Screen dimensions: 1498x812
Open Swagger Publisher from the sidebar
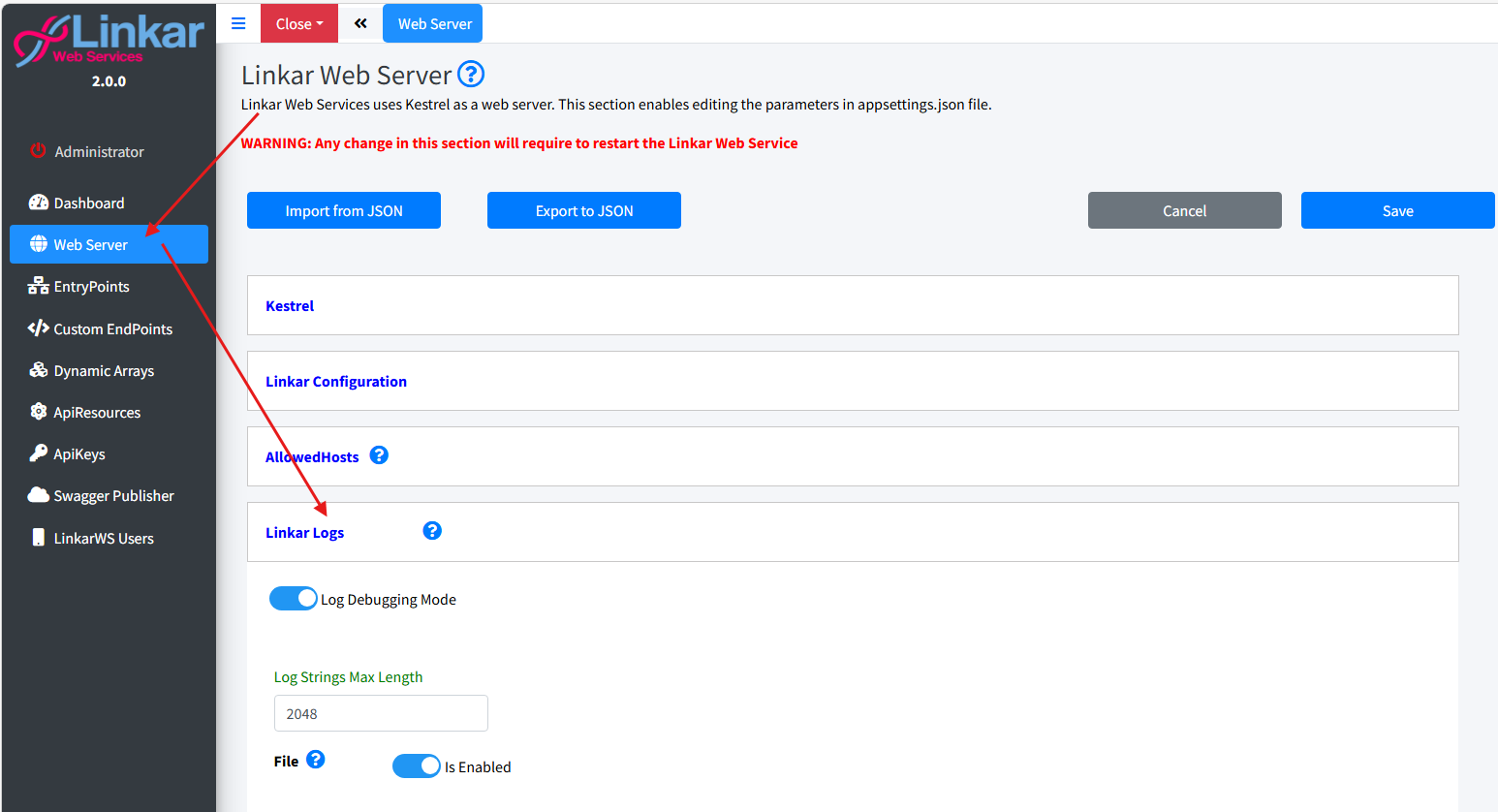click(113, 496)
